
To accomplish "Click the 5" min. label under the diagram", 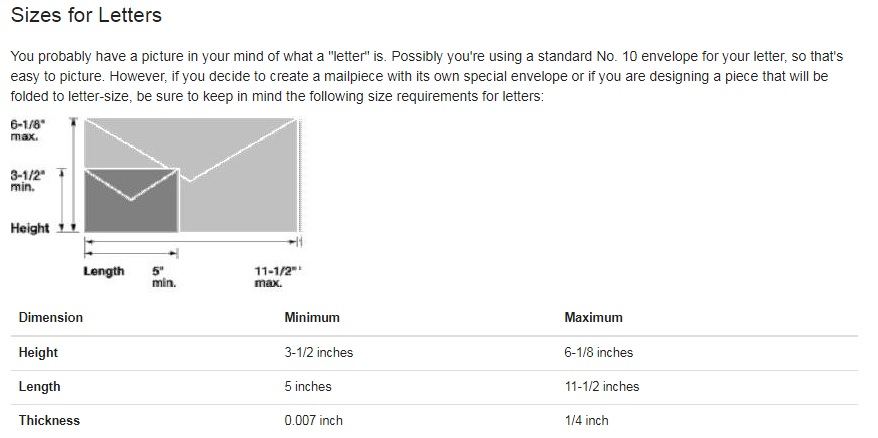I will click(x=164, y=276).
